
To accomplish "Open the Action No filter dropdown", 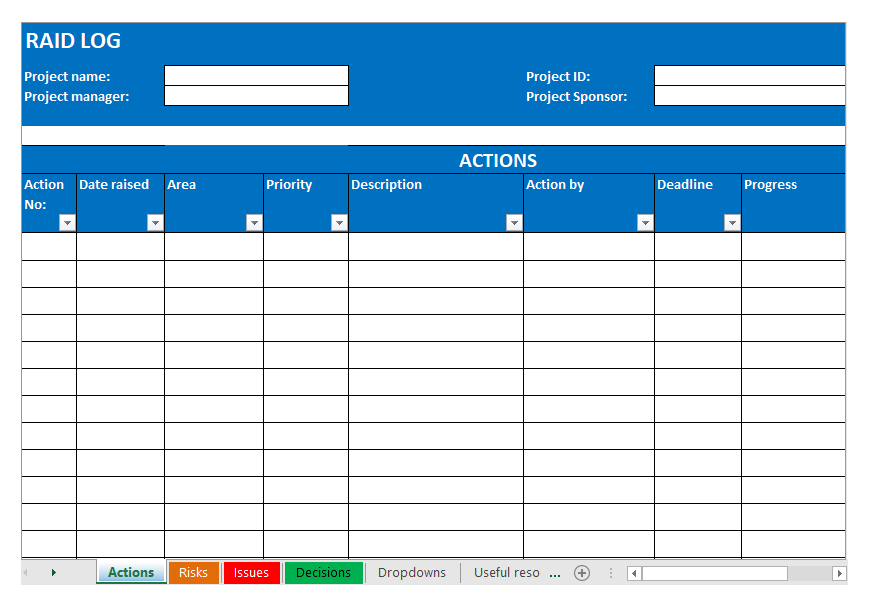I will [x=67, y=223].
